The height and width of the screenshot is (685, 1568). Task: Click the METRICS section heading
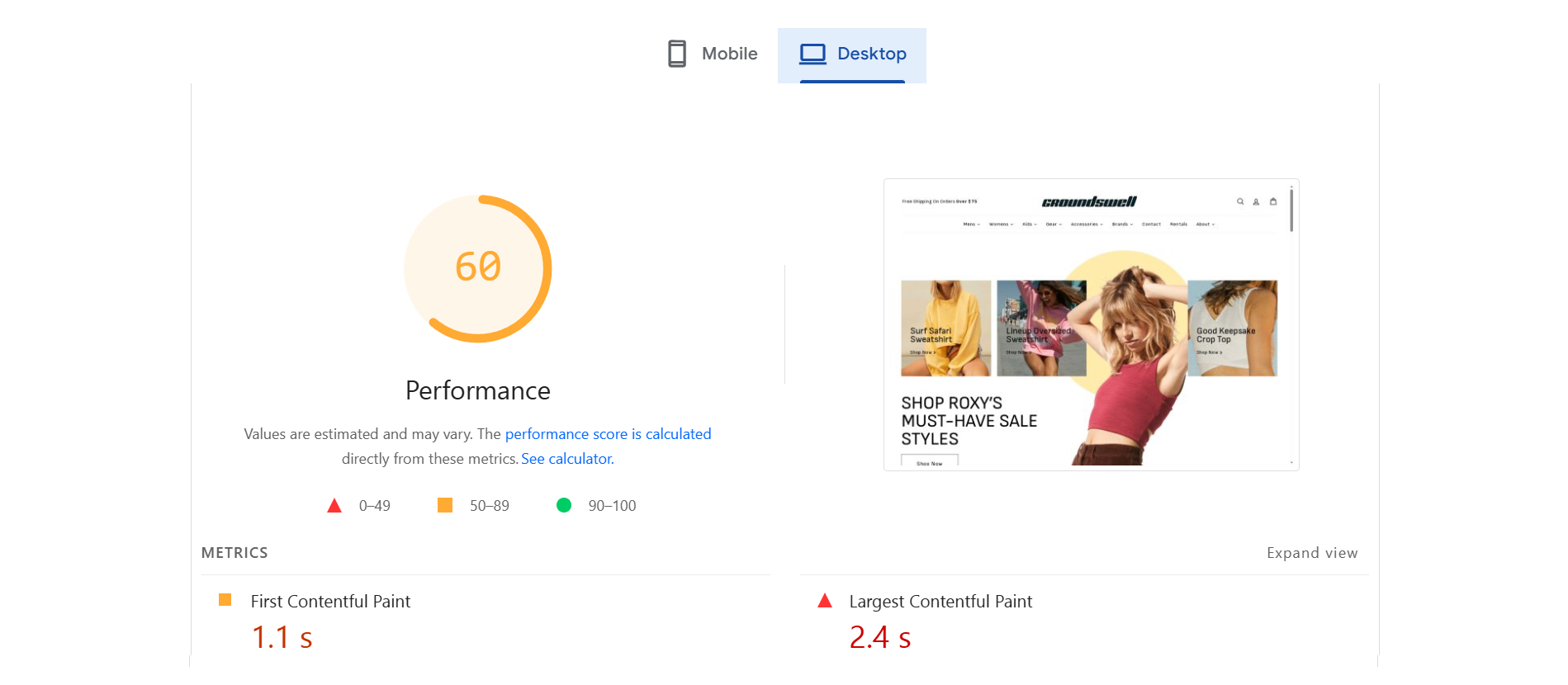click(x=234, y=553)
